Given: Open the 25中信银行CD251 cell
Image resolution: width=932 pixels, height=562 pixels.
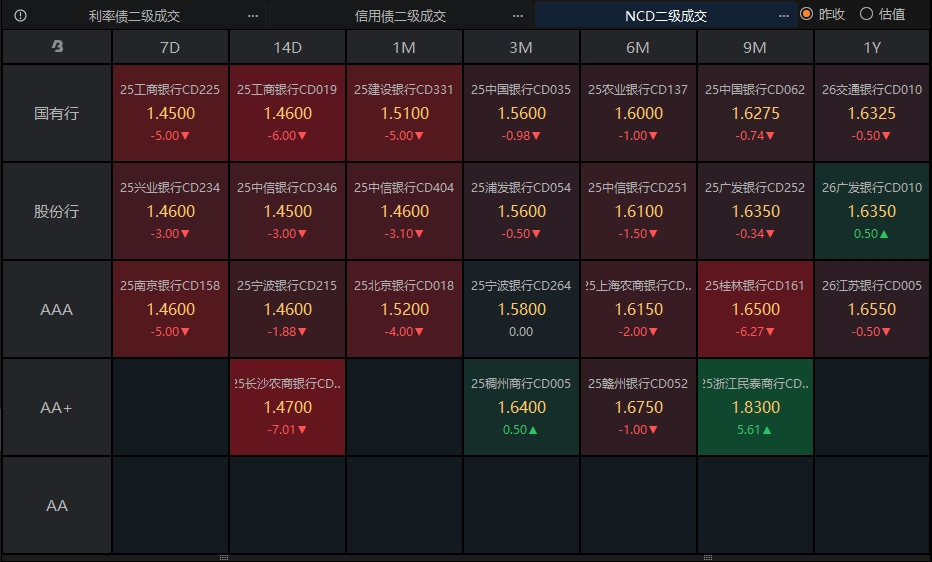Looking at the screenshot, I should [x=638, y=211].
